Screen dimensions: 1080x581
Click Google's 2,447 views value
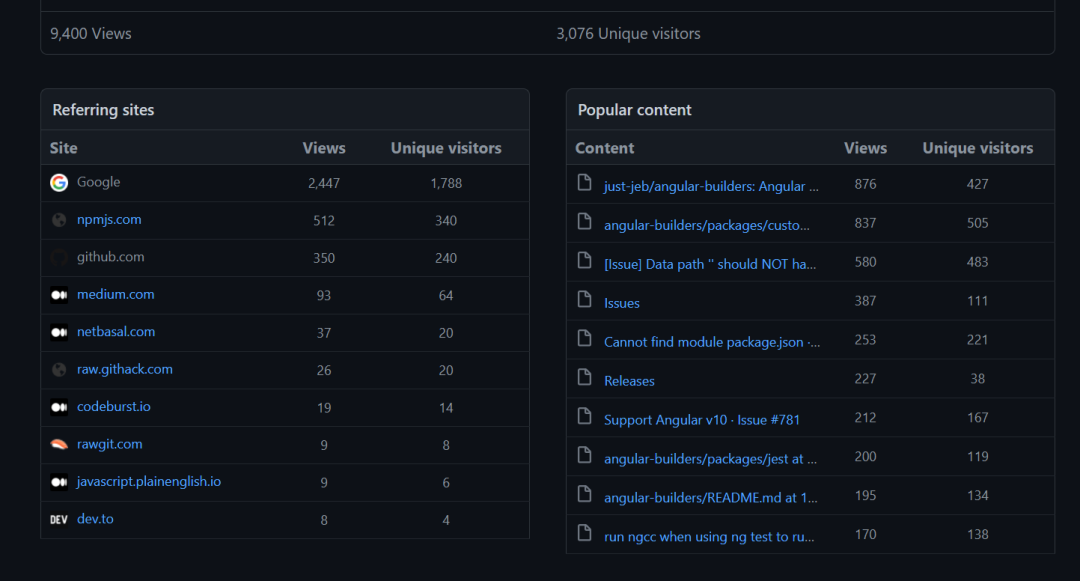(324, 183)
